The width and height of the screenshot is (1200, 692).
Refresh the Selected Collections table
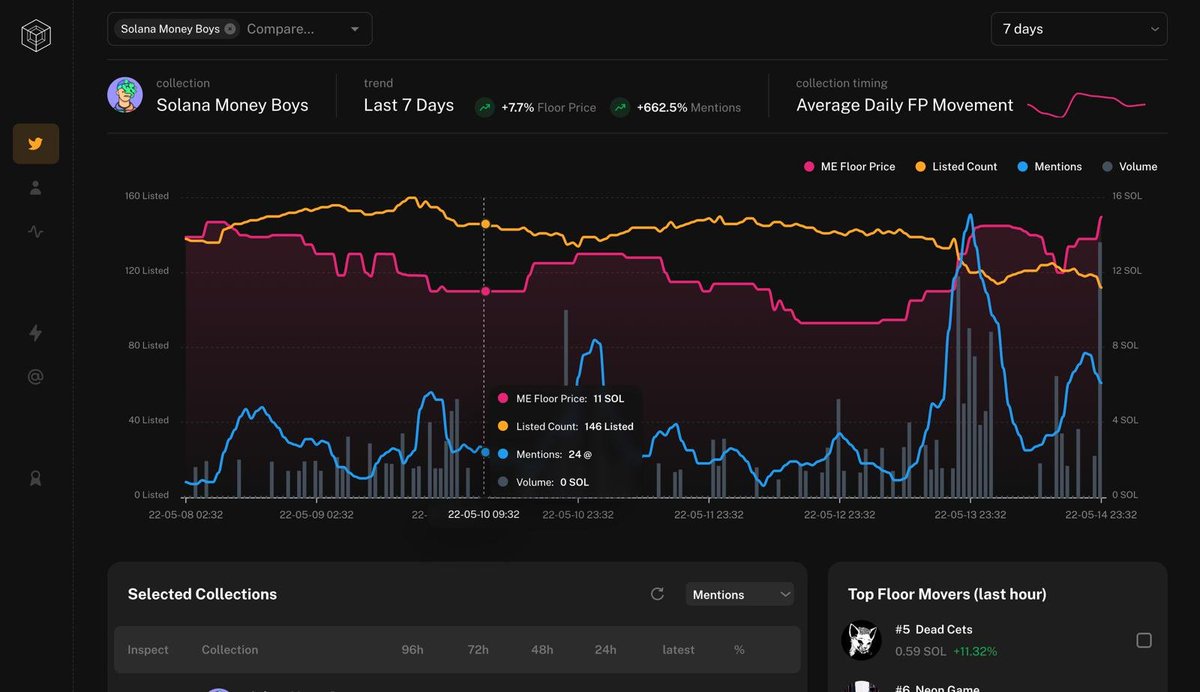click(657, 594)
